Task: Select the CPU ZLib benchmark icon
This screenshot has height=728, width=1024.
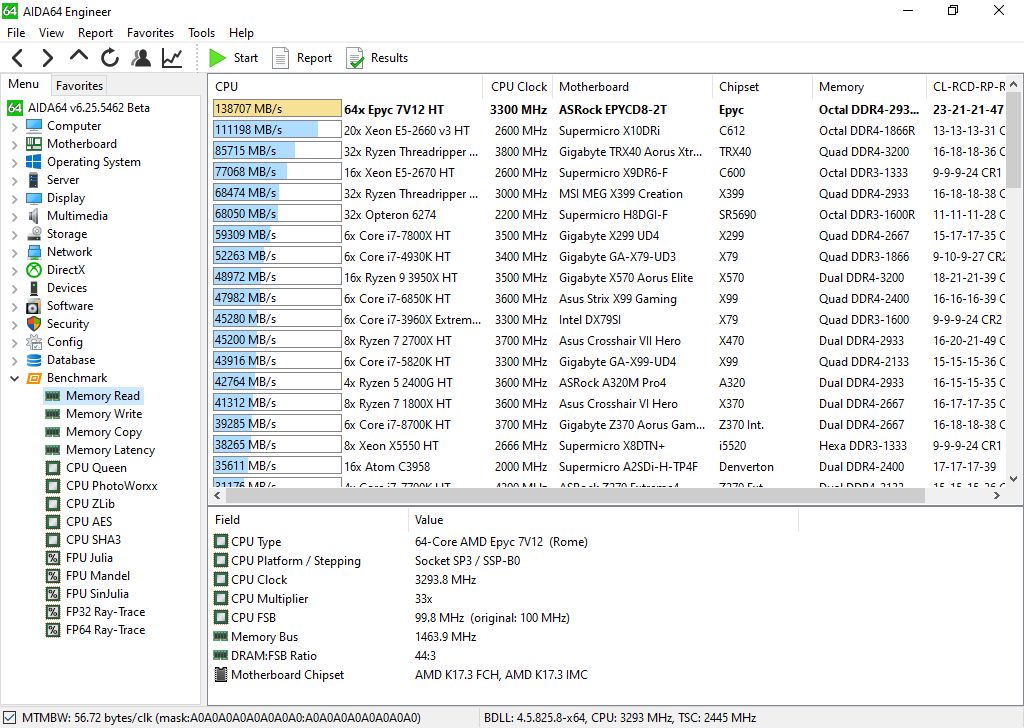Action: pos(52,504)
